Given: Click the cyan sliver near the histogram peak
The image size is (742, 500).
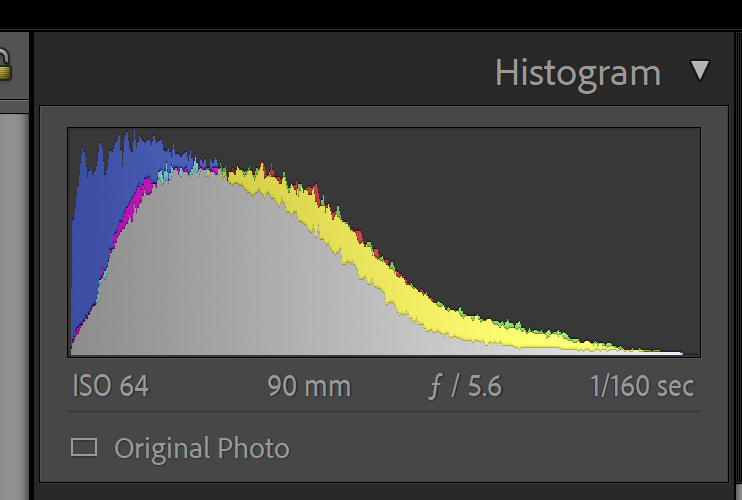Looking at the screenshot, I should (165, 176).
